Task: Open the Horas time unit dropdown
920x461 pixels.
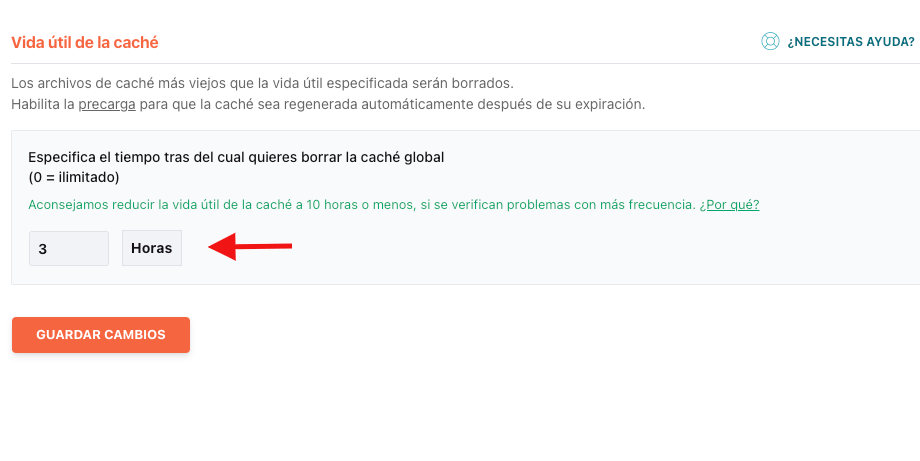Action: coord(152,249)
